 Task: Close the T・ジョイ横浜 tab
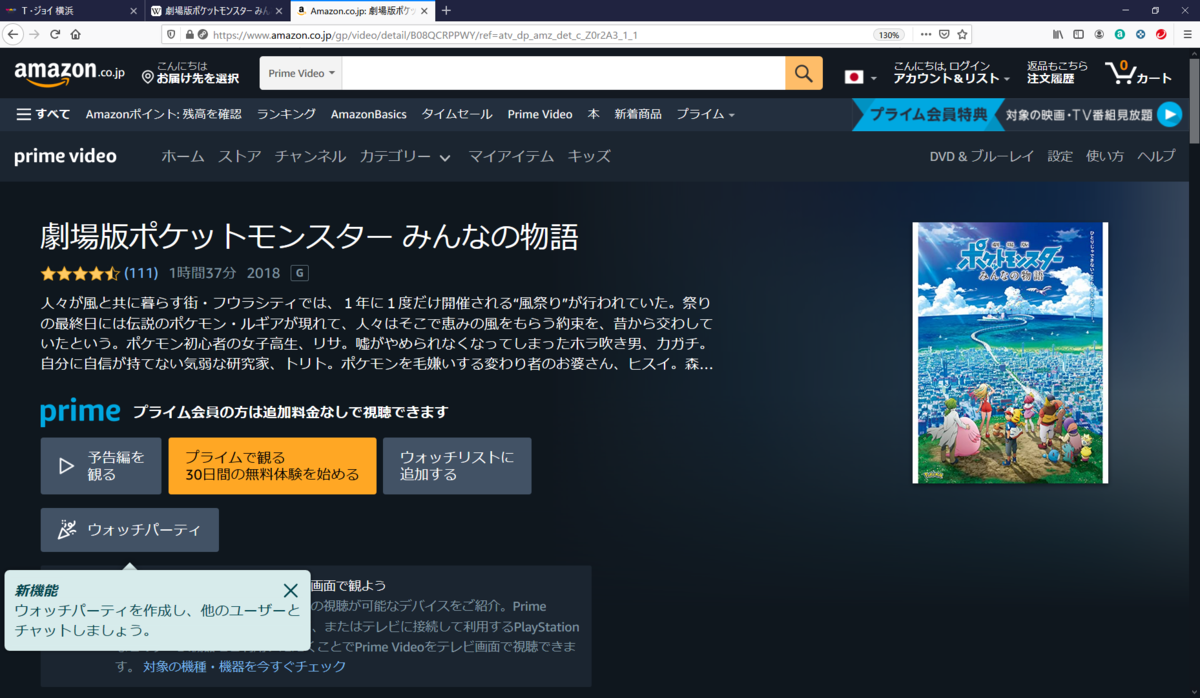(134, 11)
